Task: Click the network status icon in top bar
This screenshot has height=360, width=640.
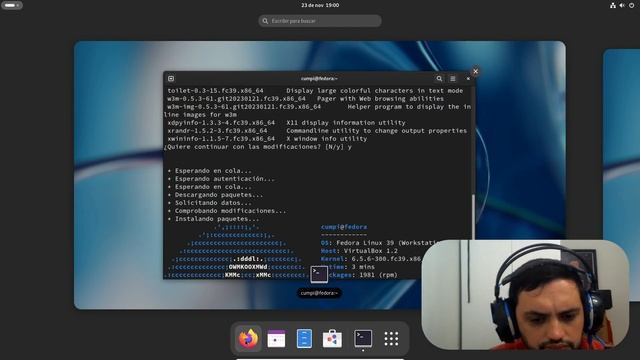Action: pyautogui.click(x=613, y=5)
